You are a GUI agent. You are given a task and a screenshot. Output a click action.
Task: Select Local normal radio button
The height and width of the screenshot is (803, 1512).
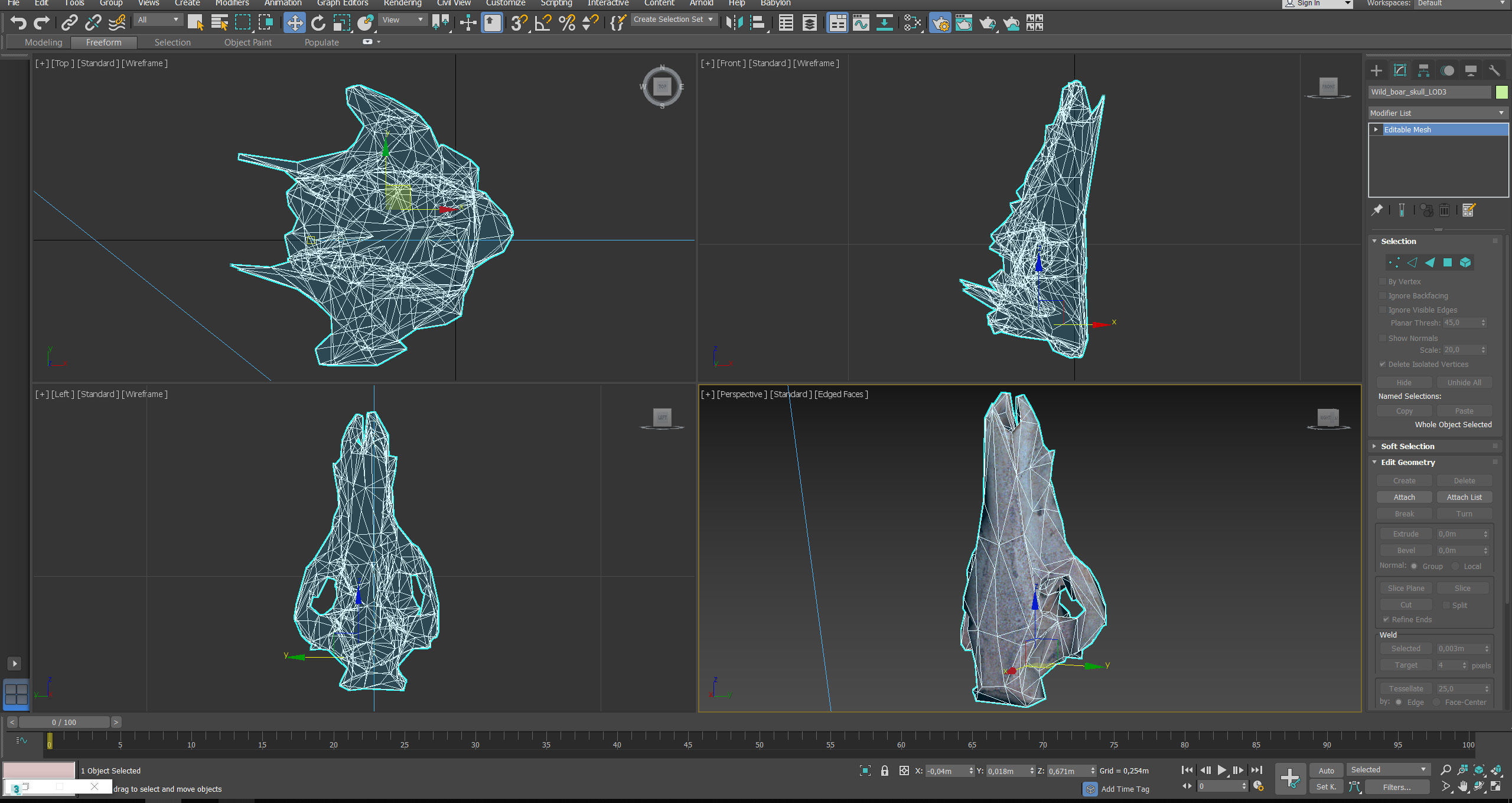[1455, 566]
